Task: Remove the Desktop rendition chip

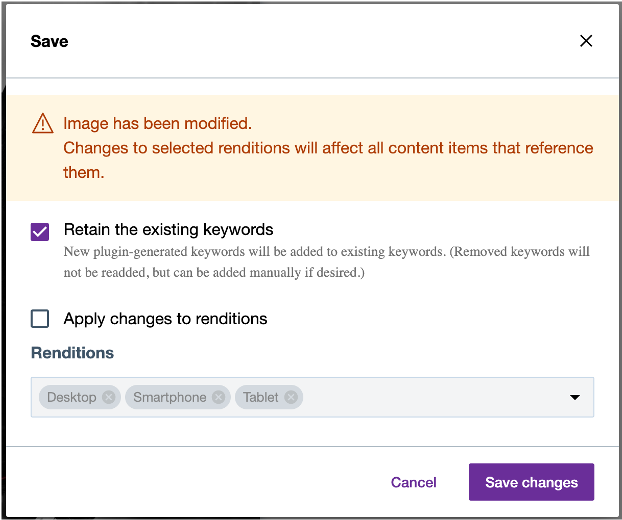Action: pyautogui.click(x=109, y=397)
